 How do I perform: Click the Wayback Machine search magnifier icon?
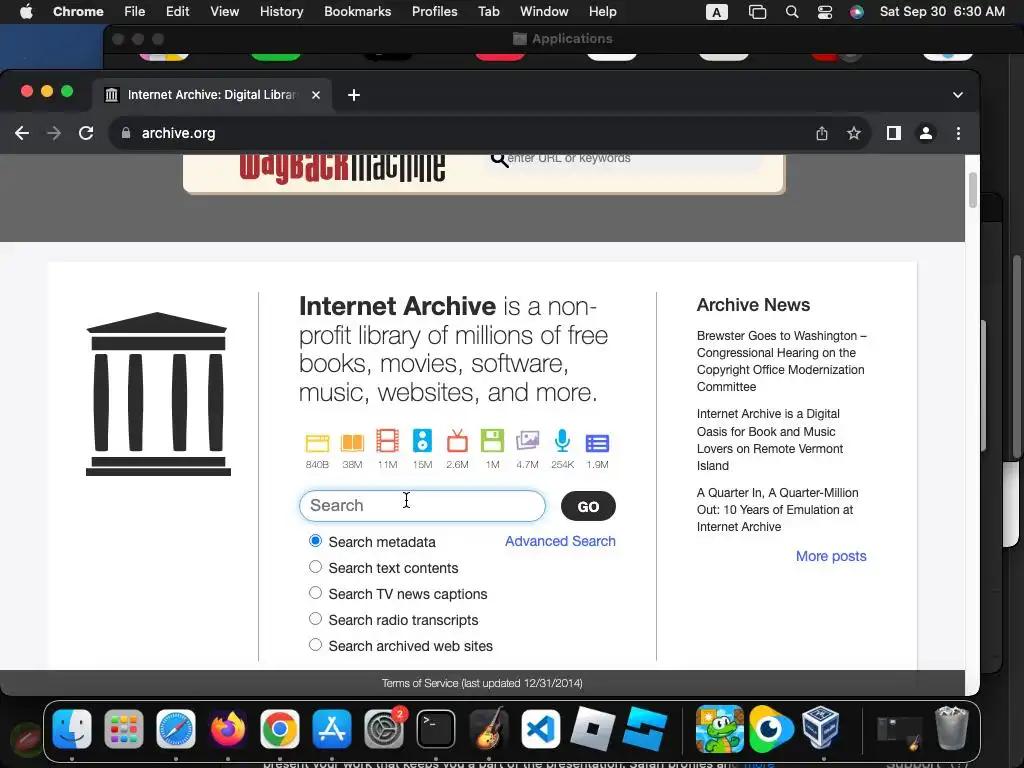pyautogui.click(x=499, y=159)
